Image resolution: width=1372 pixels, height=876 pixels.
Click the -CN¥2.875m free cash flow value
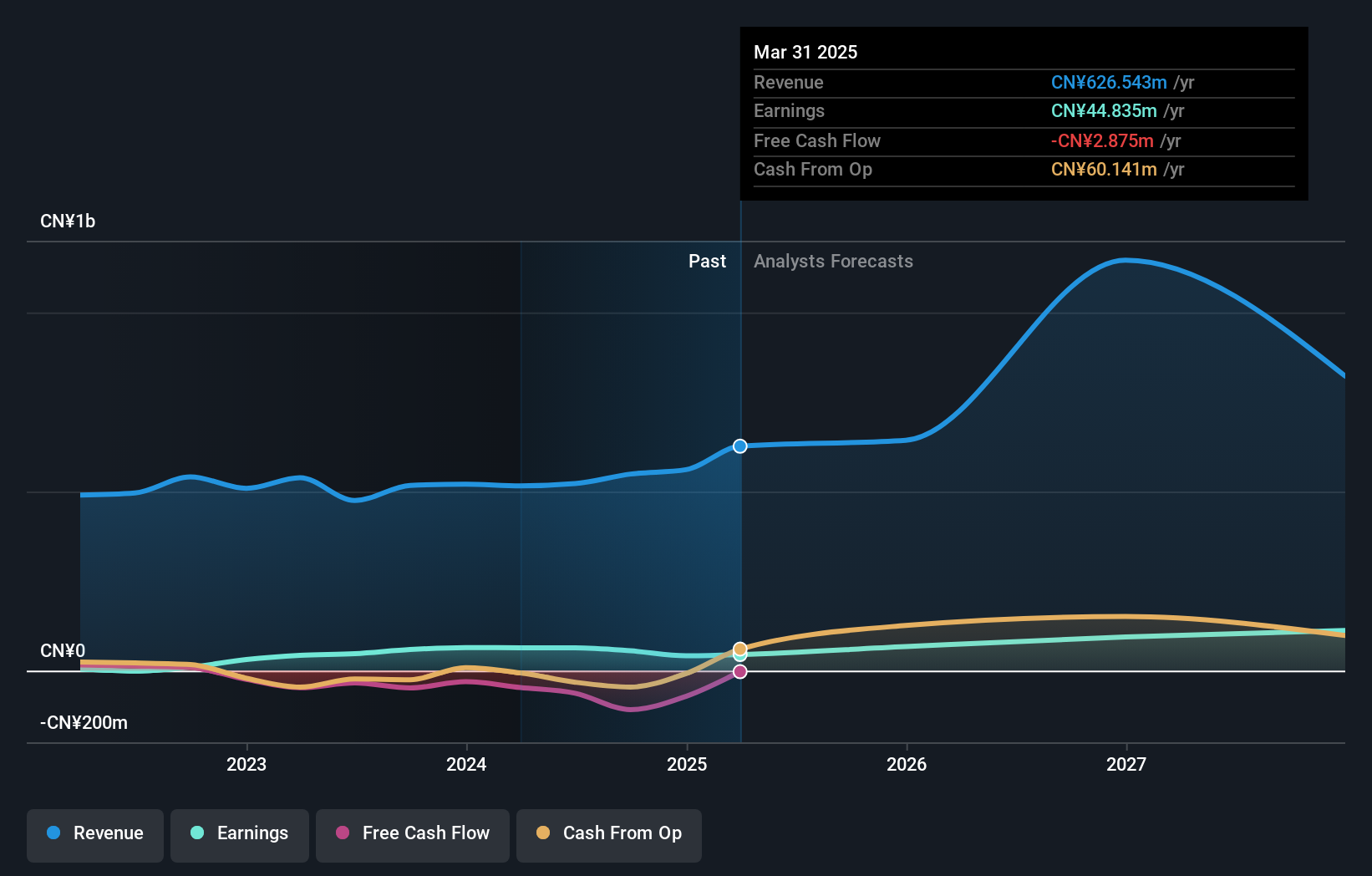pyautogui.click(x=1102, y=141)
